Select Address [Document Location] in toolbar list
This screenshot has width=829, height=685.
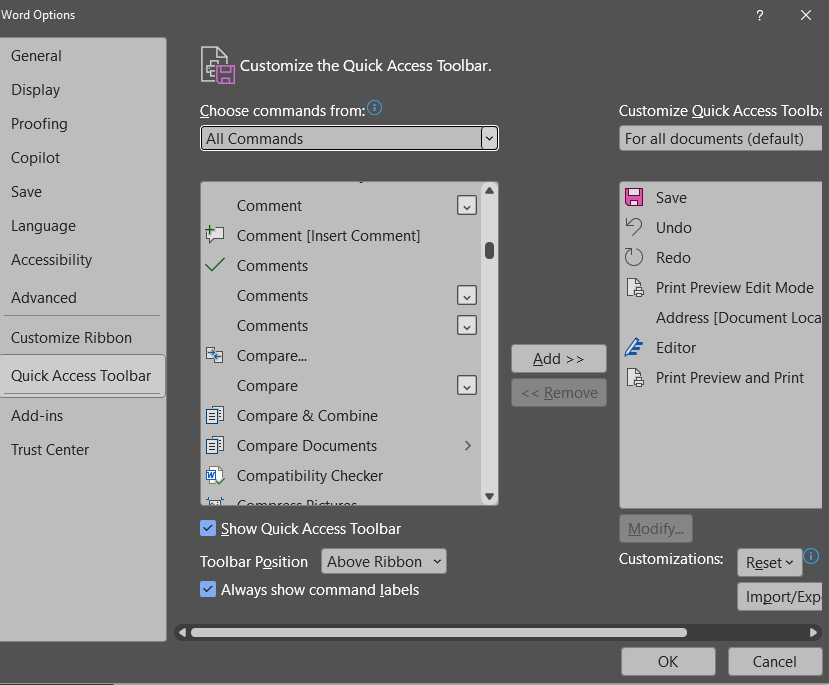(x=722, y=318)
